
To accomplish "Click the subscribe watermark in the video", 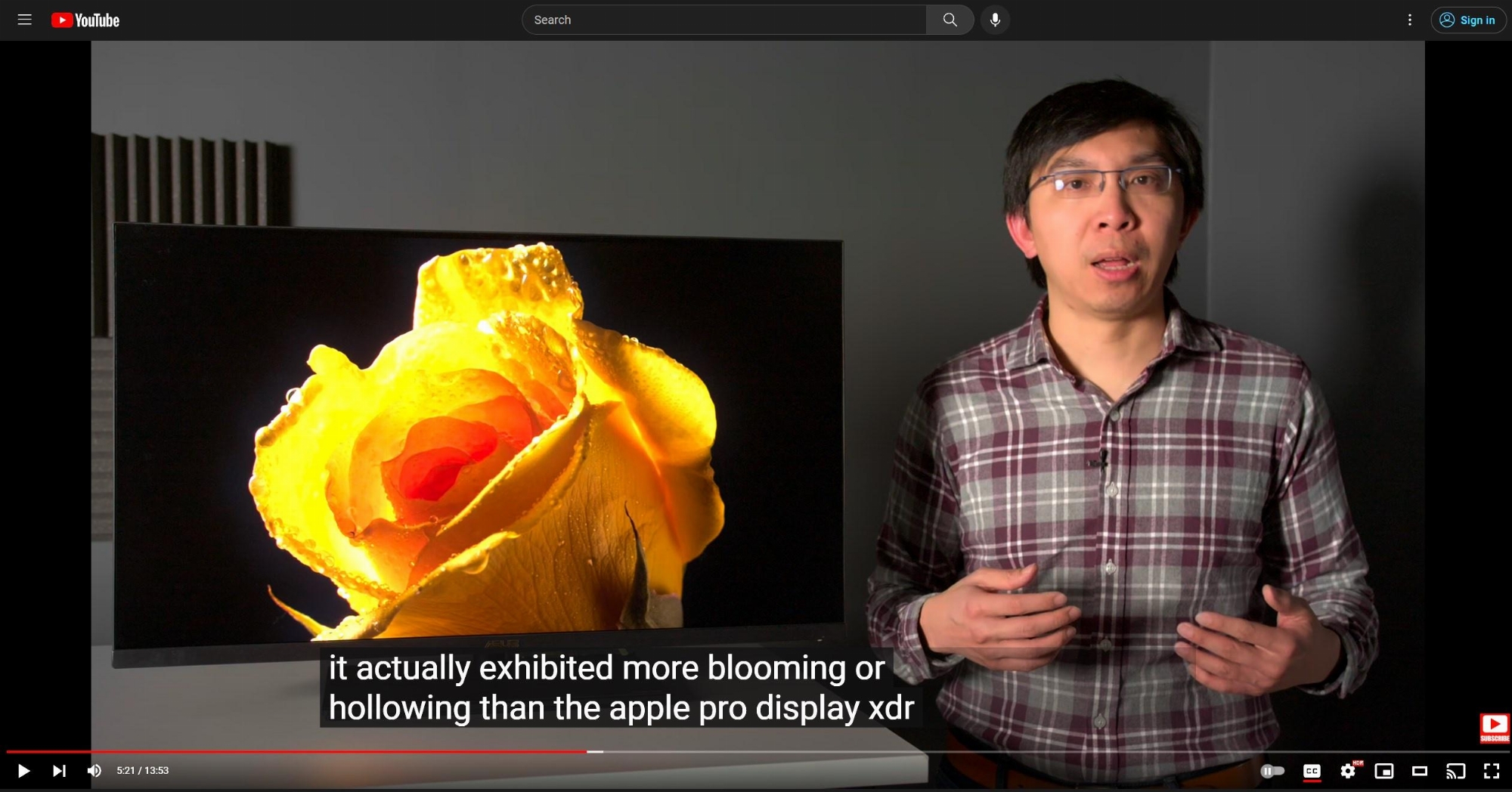I will [1494, 729].
